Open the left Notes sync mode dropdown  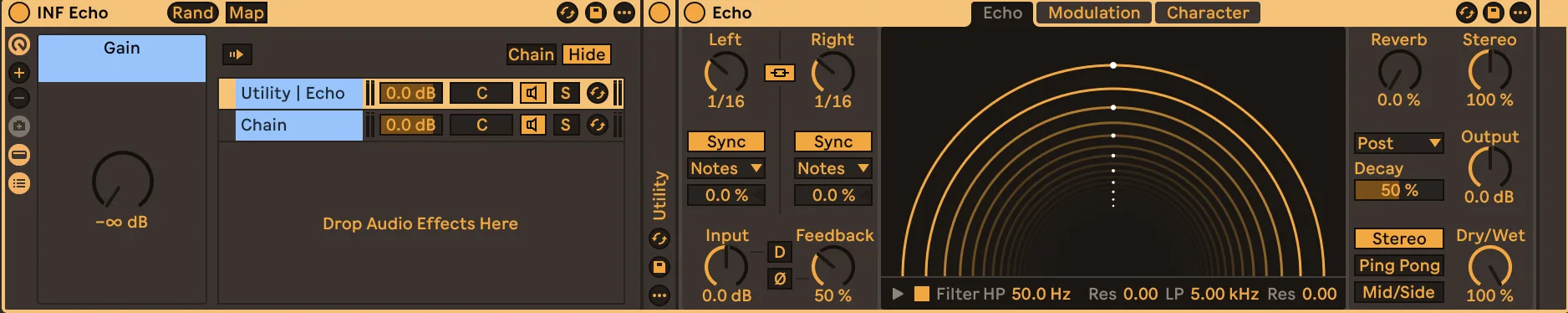[725, 168]
